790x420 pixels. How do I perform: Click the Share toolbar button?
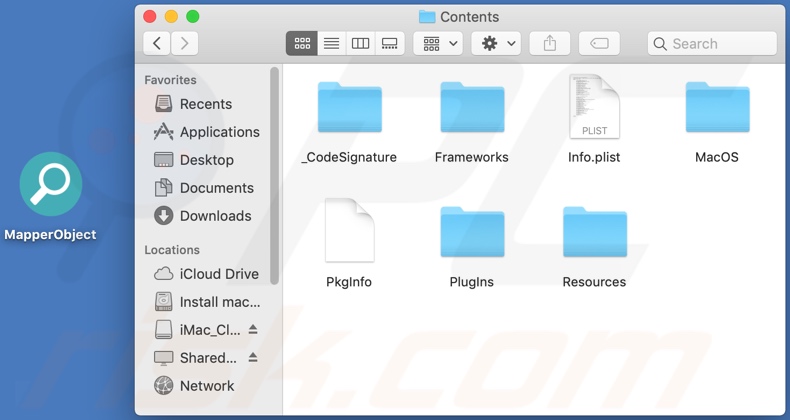click(x=550, y=44)
